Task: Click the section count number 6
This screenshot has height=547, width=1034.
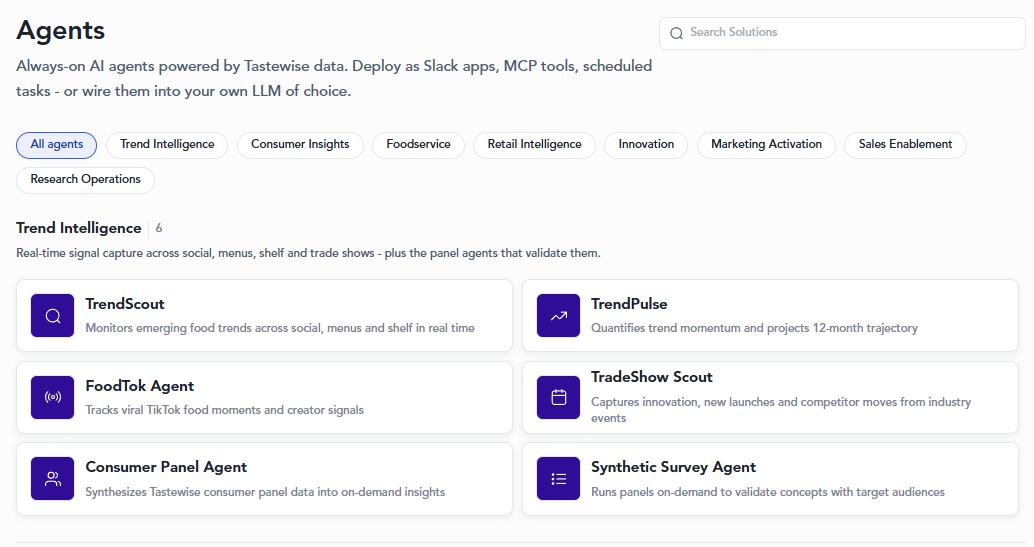Action: coord(159,228)
